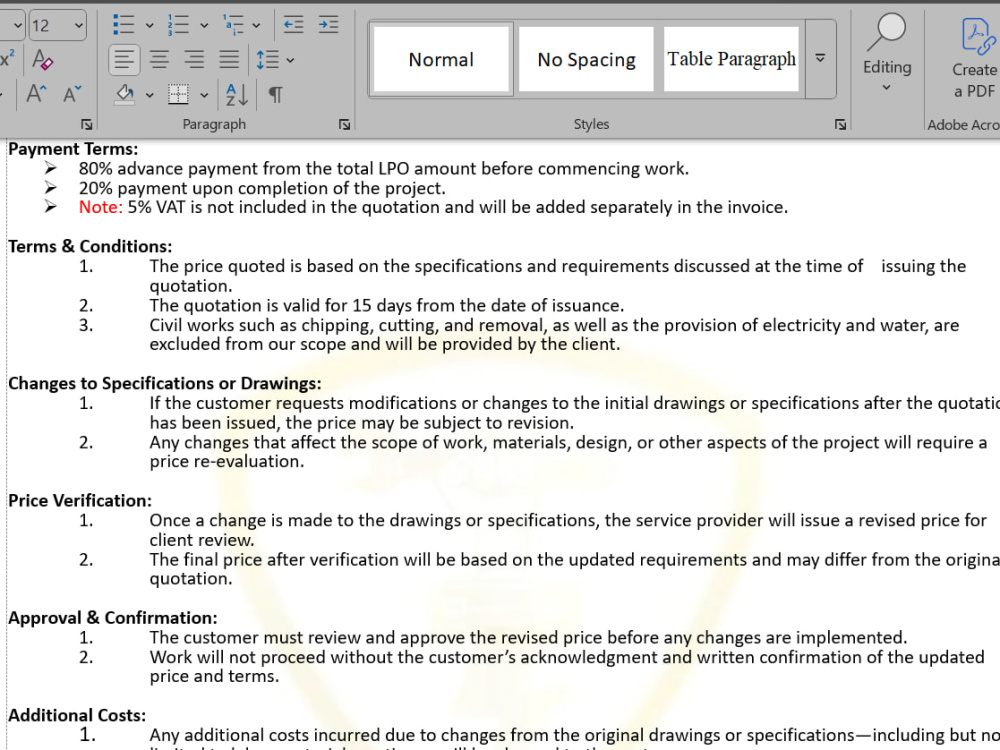Image resolution: width=1000 pixels, height=750 pixels.
Task: Open the Borders dropdown arrow
Action: click(204, 95)
